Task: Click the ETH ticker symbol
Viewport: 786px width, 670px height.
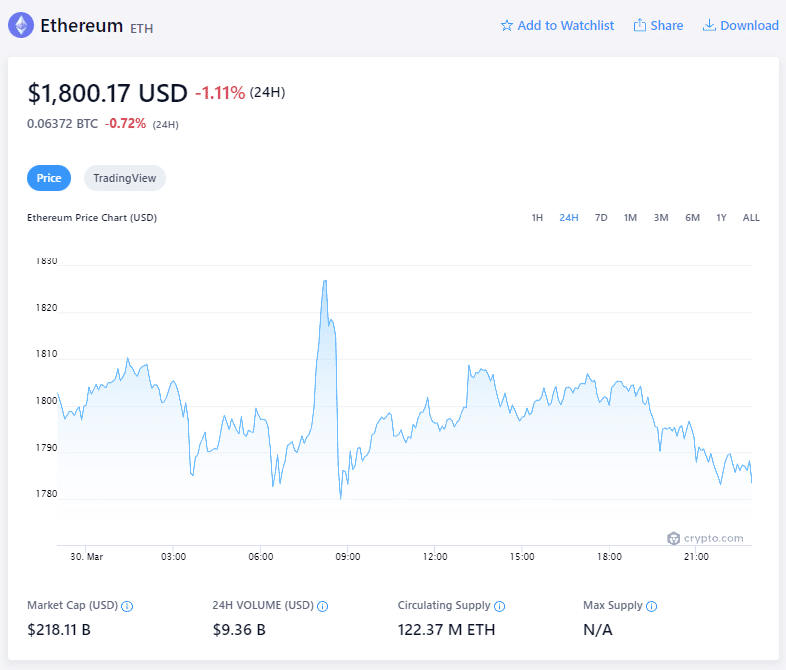Action: point(142,29)
